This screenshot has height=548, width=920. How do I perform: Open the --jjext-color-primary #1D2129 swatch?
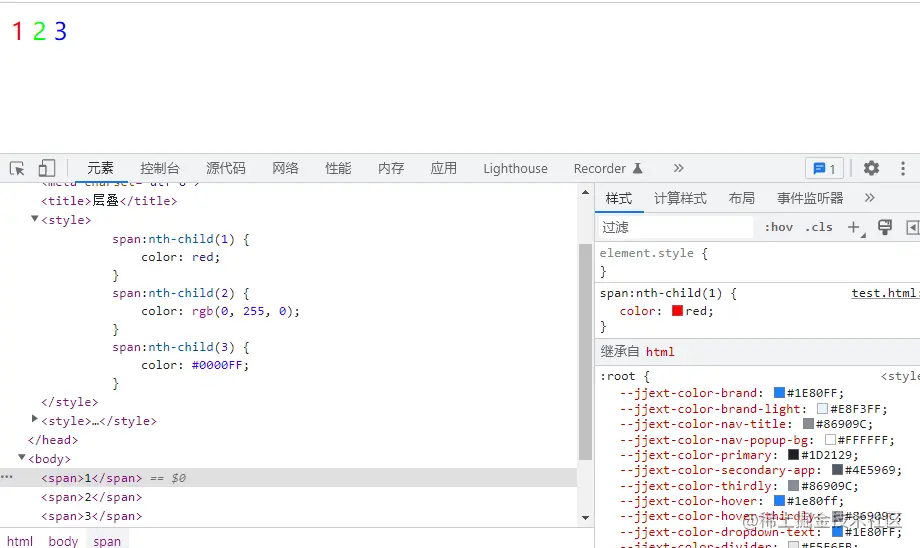(793, 455)
